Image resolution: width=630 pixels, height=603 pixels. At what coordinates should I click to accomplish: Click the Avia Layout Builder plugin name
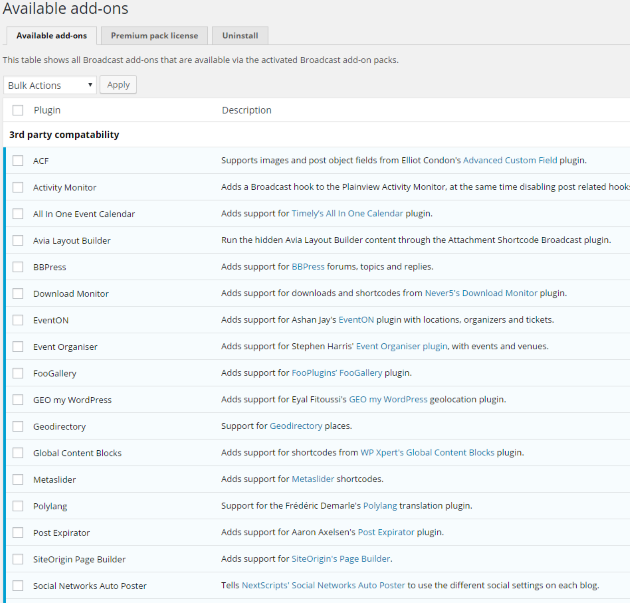(x=72, y=241)
